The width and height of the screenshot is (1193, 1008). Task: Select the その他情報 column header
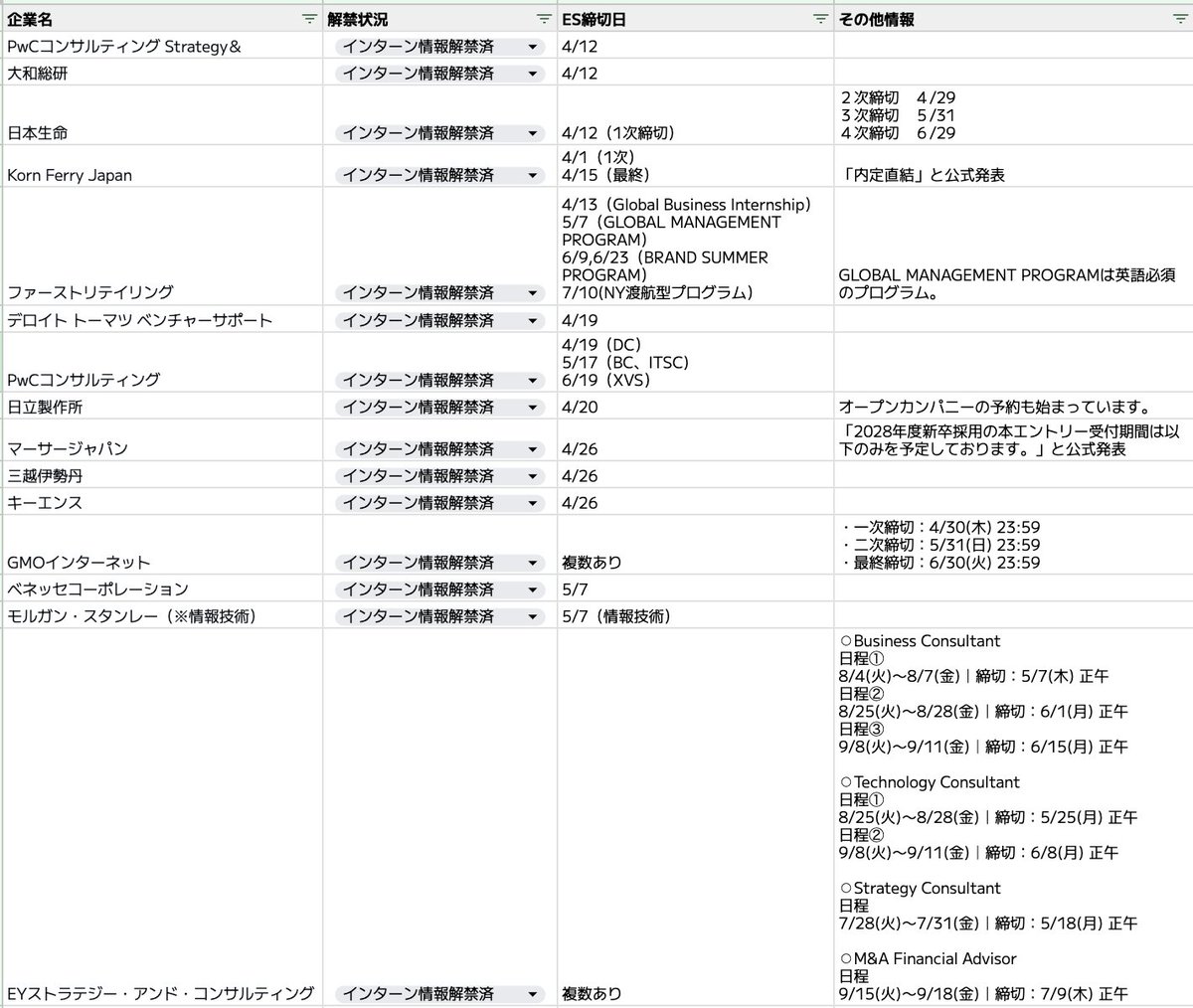tap(1013, 19)
